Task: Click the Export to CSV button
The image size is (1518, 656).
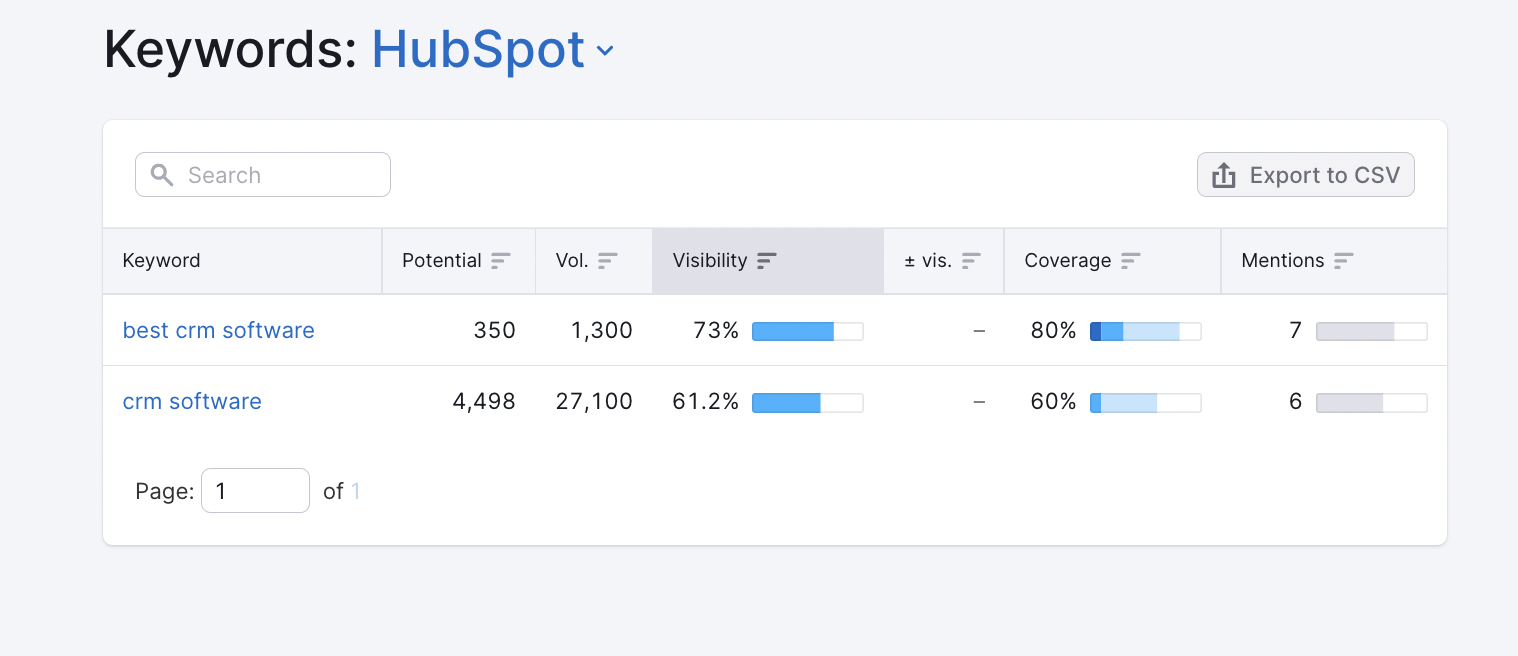Action: coord(1305,175)
